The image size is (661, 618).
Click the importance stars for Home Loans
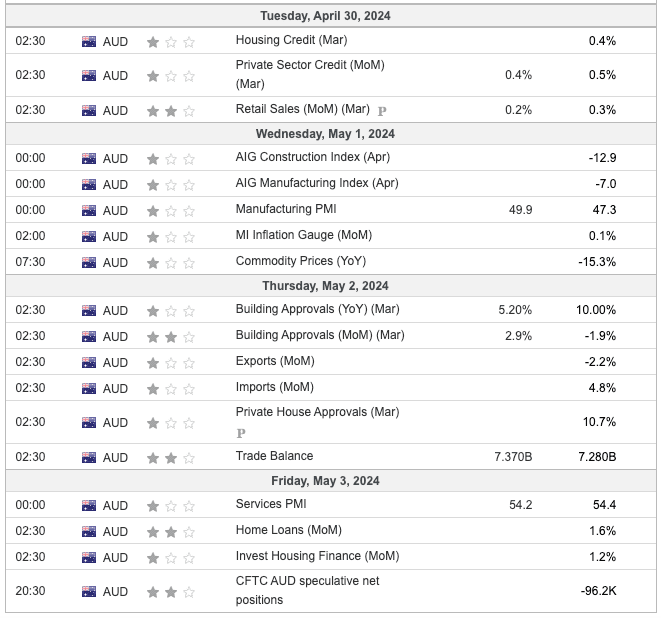tap(171, 531)
